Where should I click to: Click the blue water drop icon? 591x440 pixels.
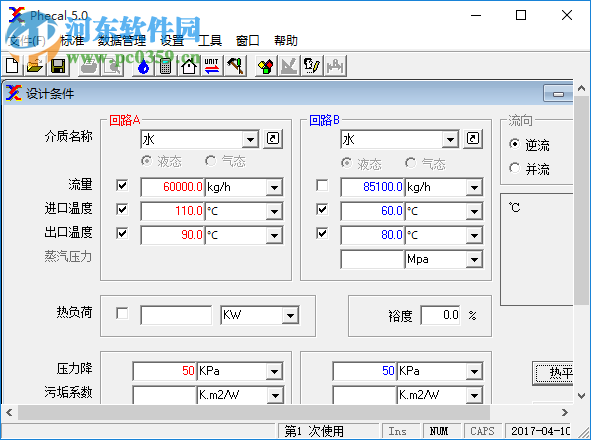[143, 66]
